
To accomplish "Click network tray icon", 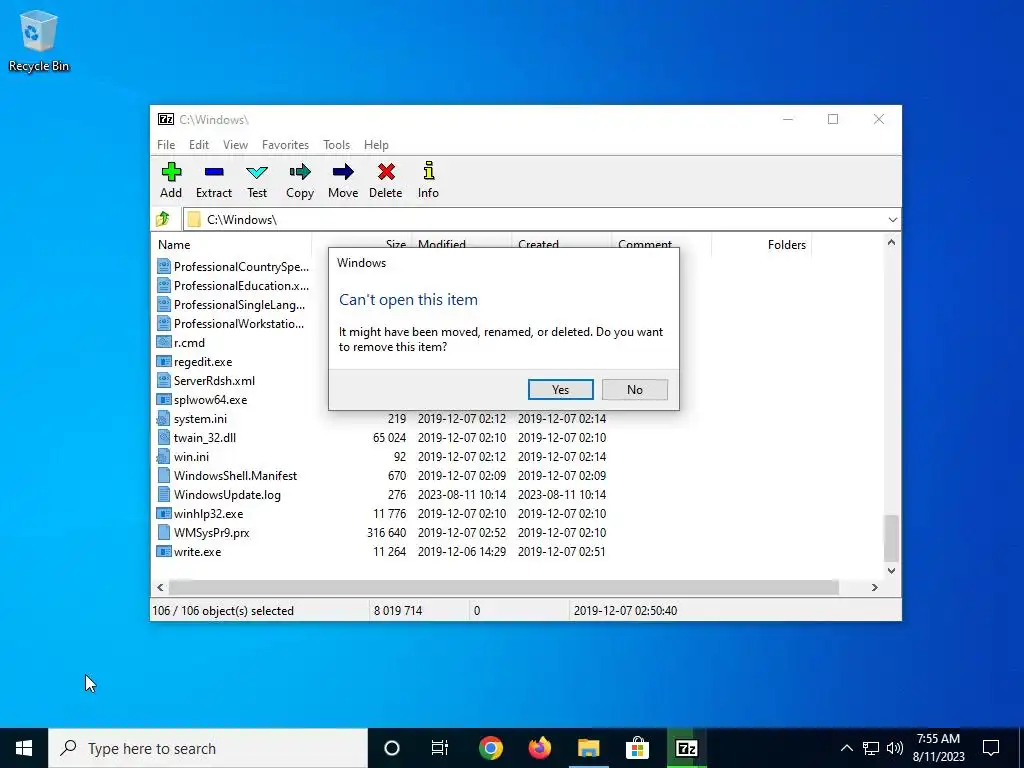I will [871, 748].
